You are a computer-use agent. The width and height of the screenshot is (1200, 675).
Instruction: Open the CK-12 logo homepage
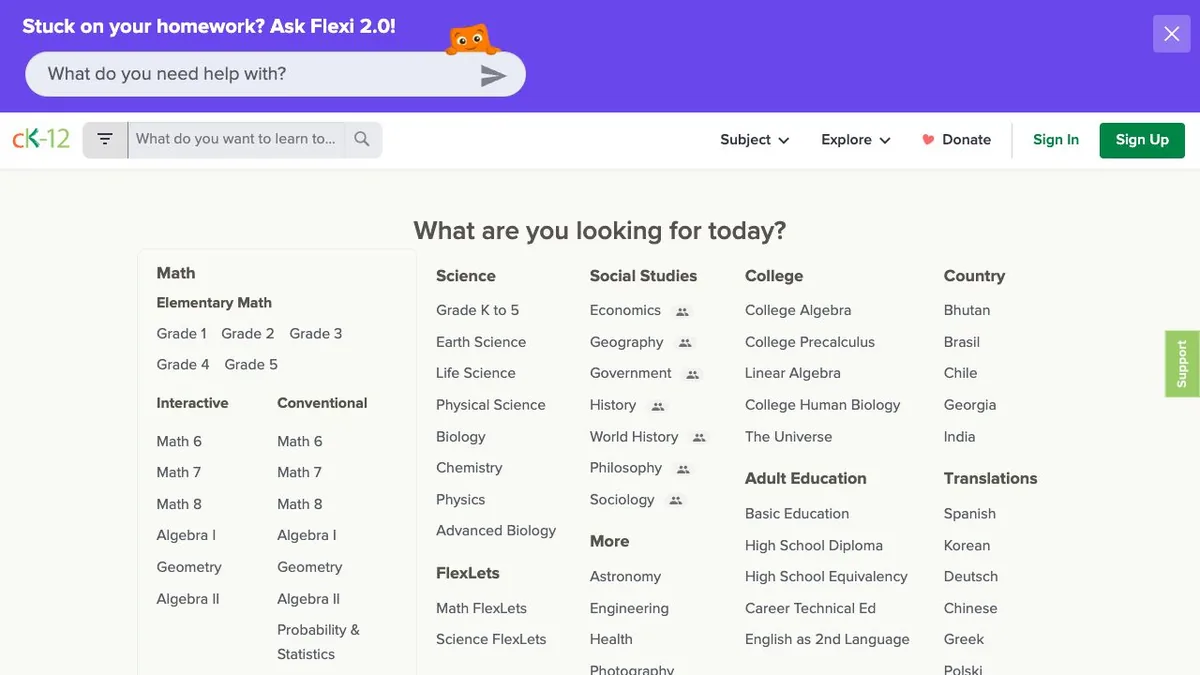(41, 139)
